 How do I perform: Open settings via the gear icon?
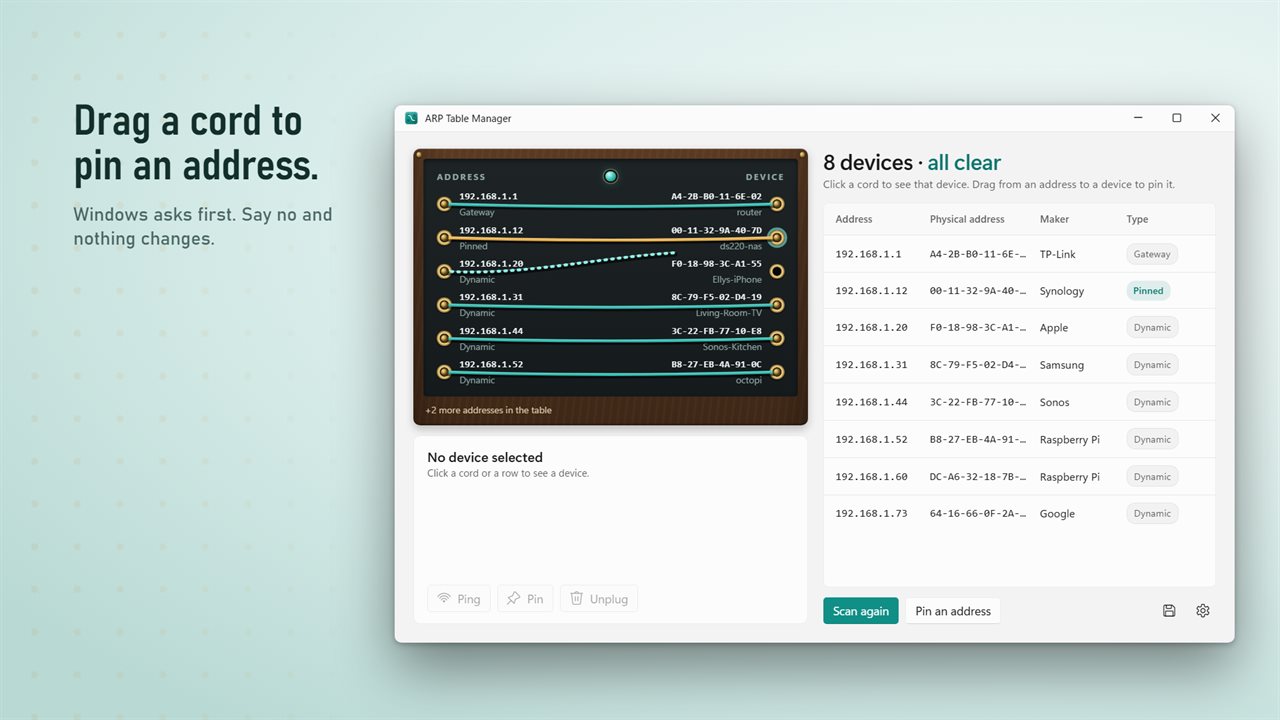pos(1203,611)
